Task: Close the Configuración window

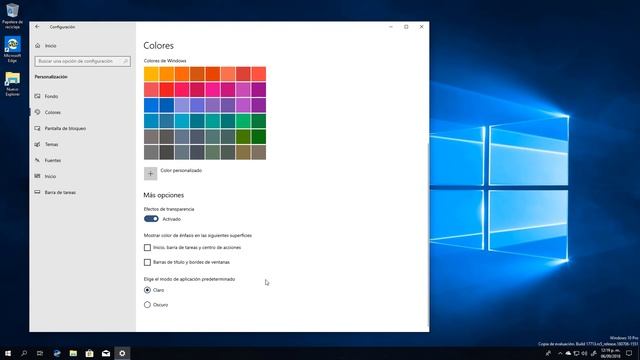Action: pos(422,27)
